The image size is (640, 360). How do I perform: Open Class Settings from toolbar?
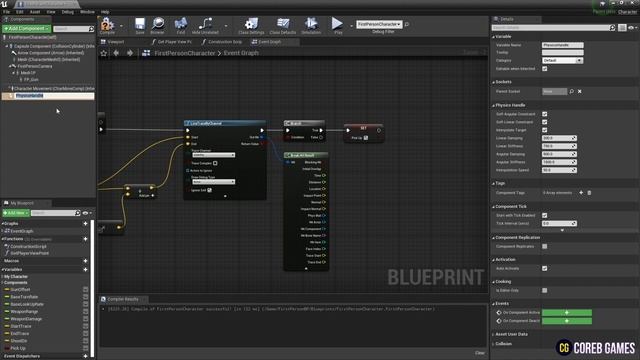pos(251,25)
